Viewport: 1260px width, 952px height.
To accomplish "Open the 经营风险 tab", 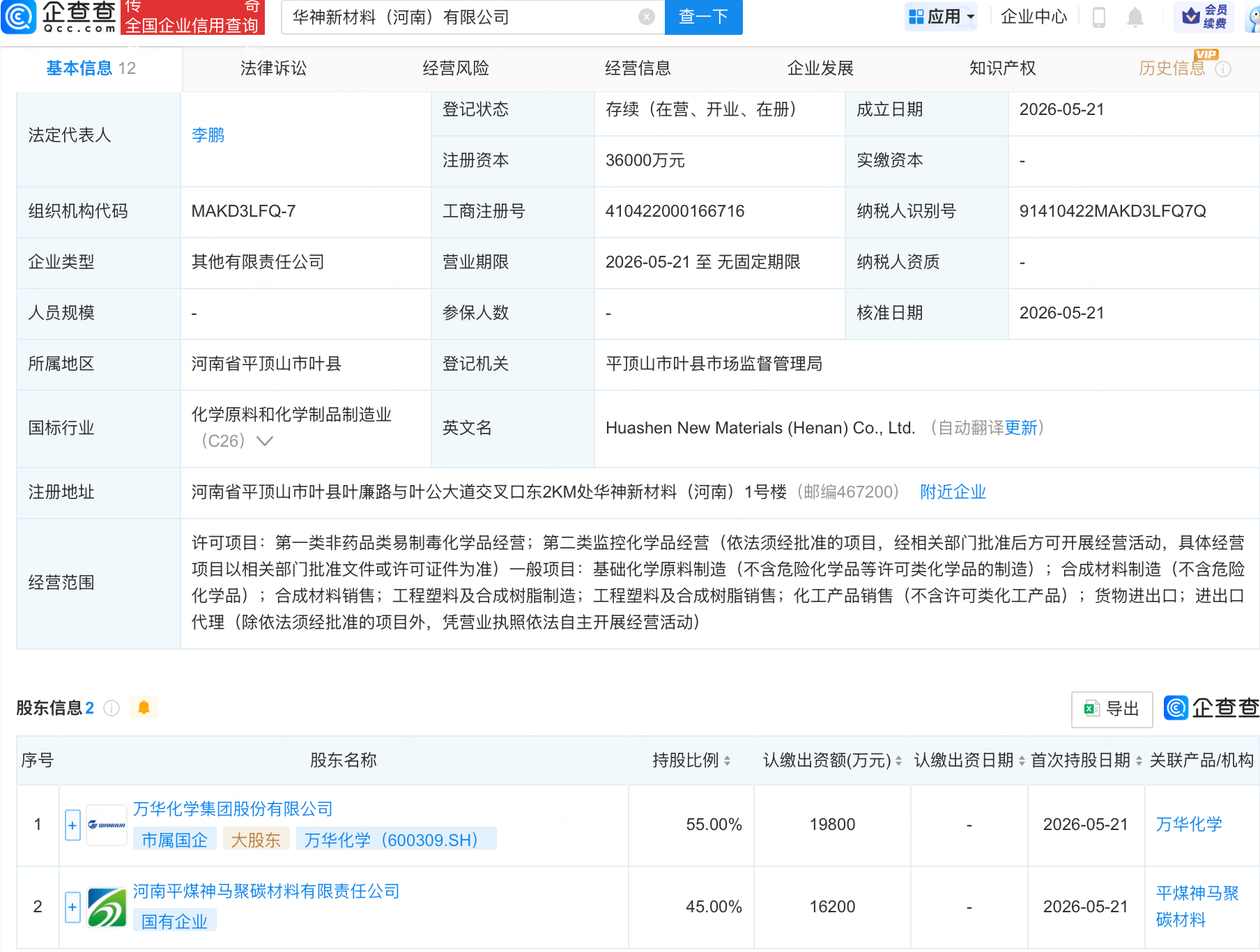I will pyautogui.click(x=456, y=68).
